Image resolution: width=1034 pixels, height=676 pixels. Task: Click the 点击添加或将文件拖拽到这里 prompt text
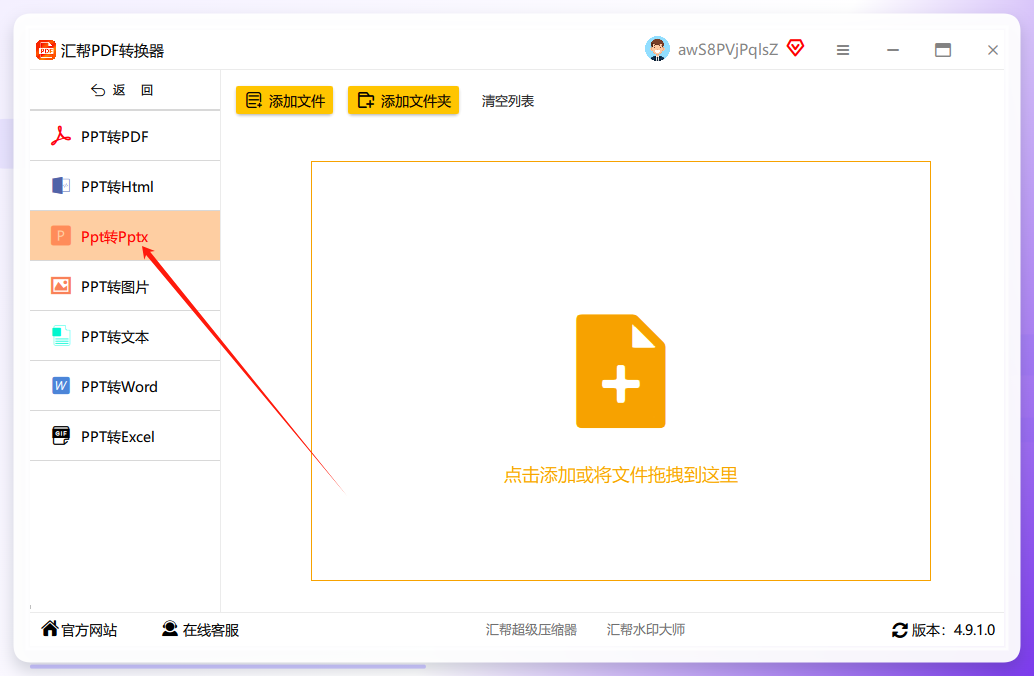pyautogui.click(x=621, y=475)
